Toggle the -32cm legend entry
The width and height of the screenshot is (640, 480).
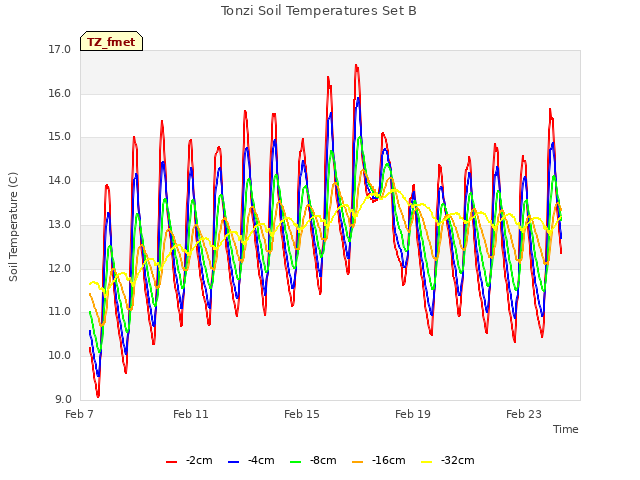(x=447, y=460)
